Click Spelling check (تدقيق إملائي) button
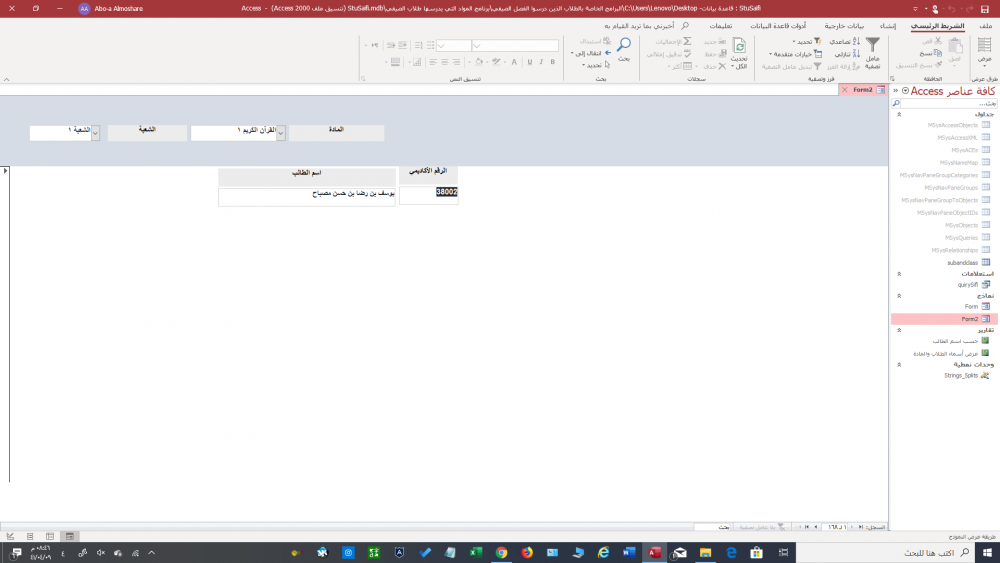The height and width of the screenshot is (563, 1000). [x=669, y=54]
